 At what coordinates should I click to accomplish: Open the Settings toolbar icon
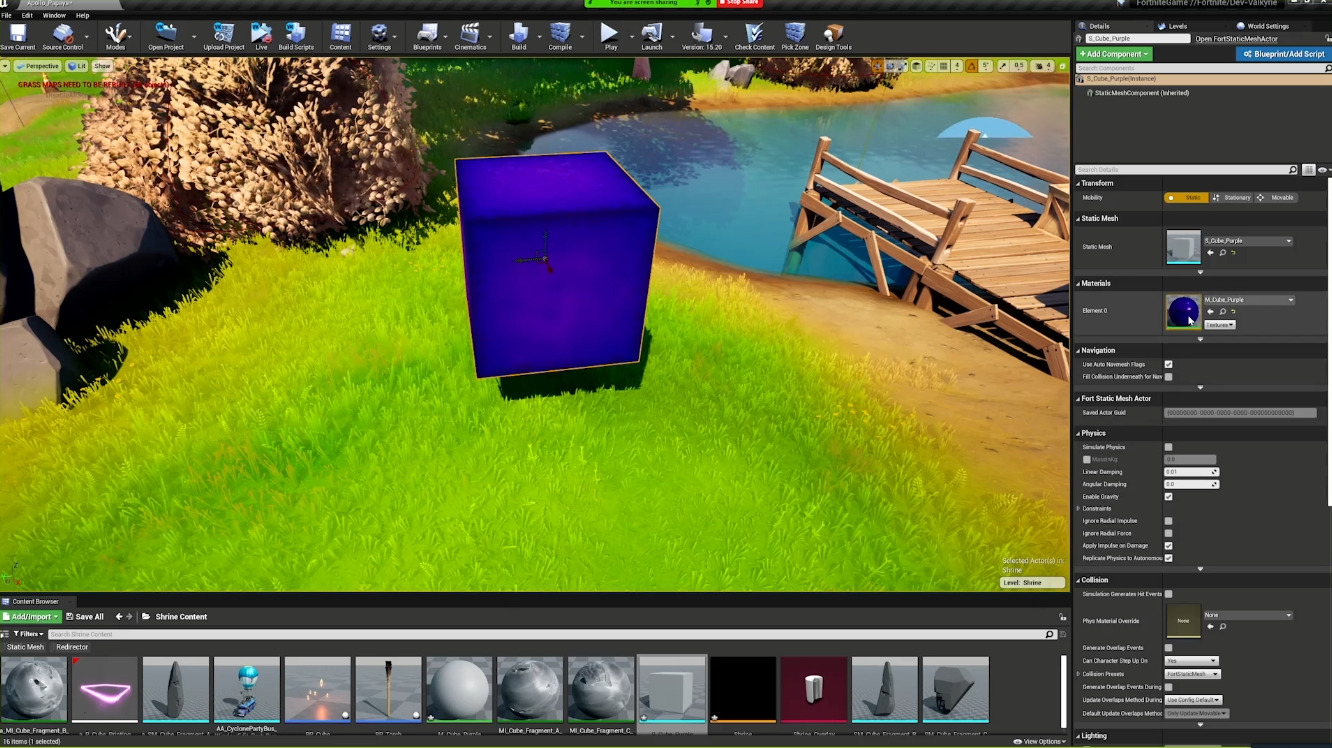pyautogui.click(x=379, y=37)
